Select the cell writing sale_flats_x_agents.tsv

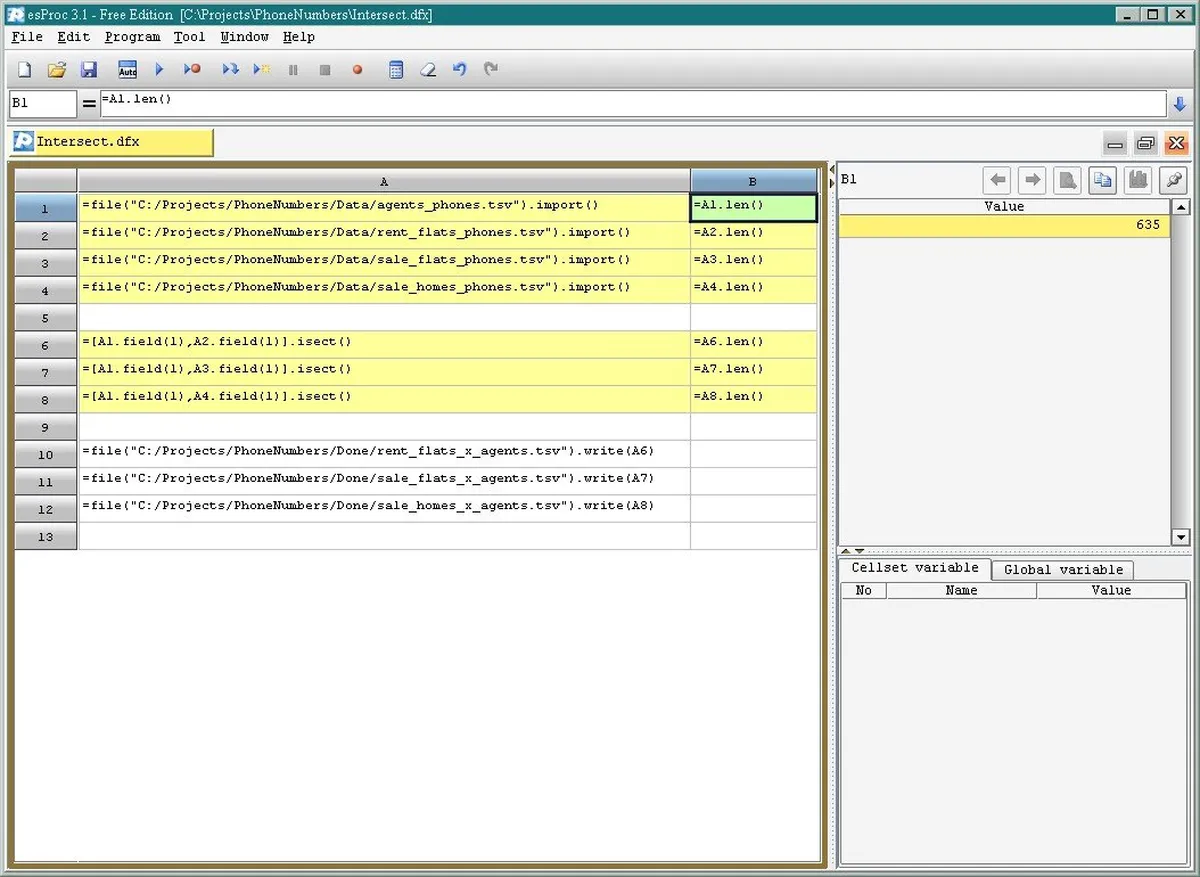click(x=384, y=481)
